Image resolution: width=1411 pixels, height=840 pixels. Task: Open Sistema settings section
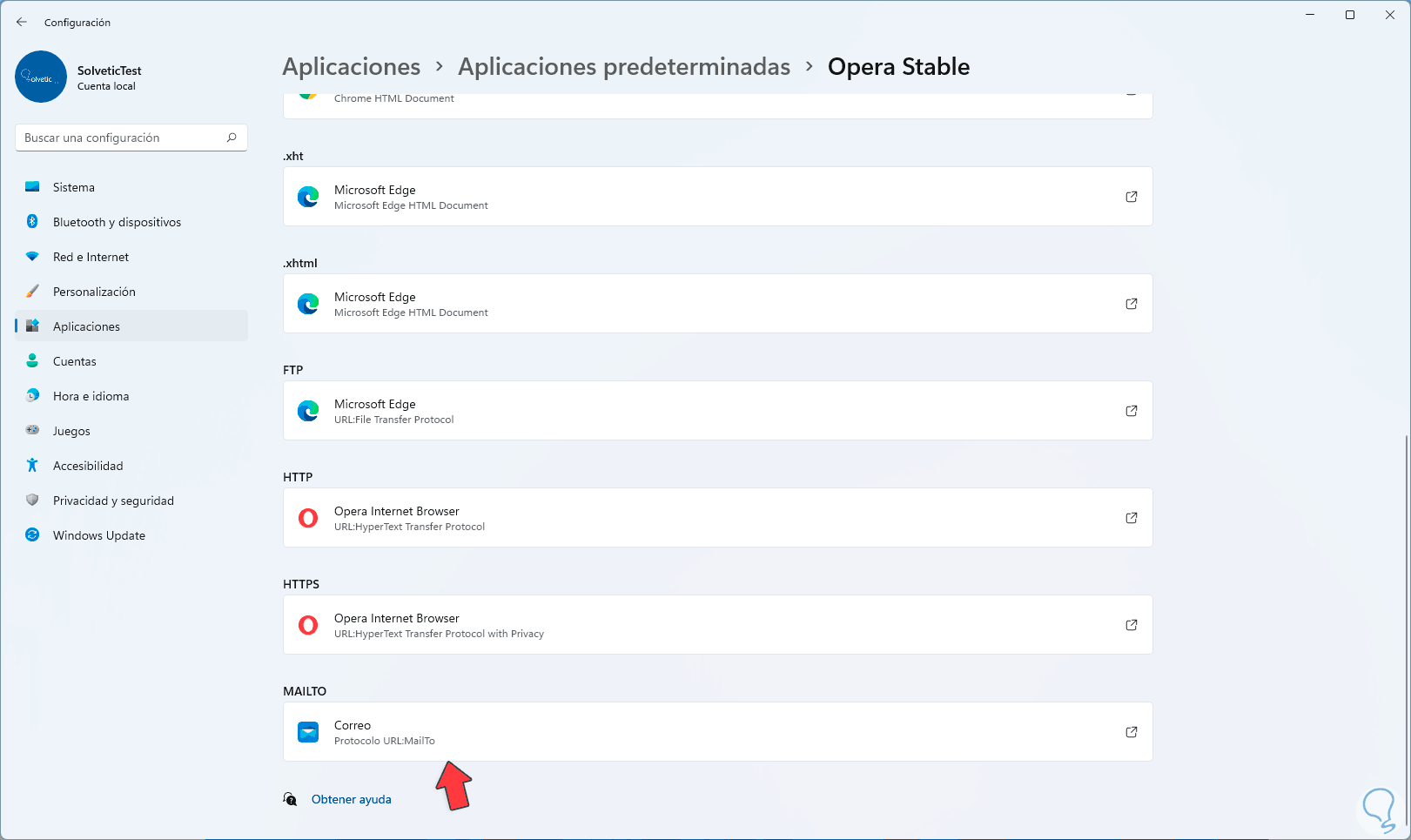(74, 187)
